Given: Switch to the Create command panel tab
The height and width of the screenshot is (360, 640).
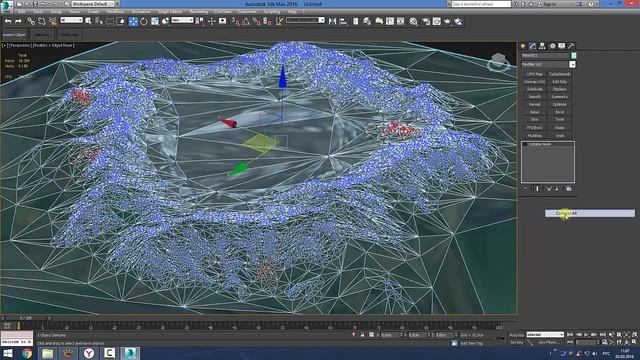Looking at the screenshot, I should [x=523, y=46].
